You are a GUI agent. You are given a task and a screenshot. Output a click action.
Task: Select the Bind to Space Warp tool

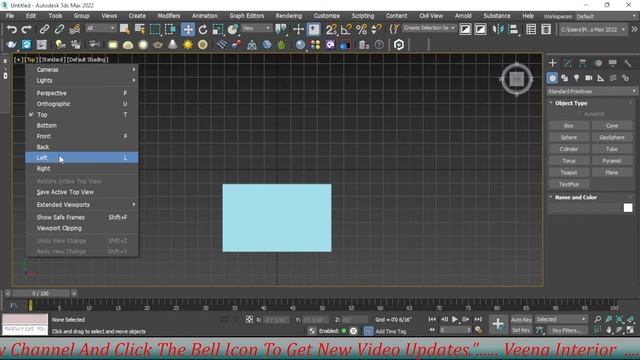74,29
